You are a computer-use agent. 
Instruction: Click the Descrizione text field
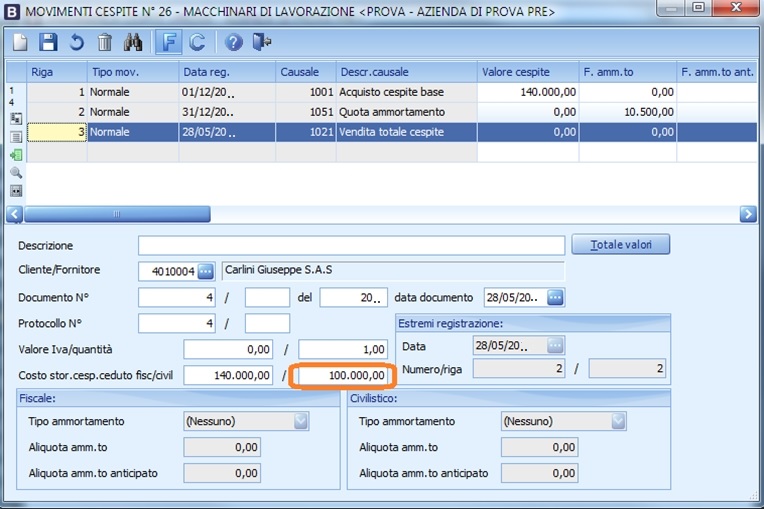pos(351,245)
